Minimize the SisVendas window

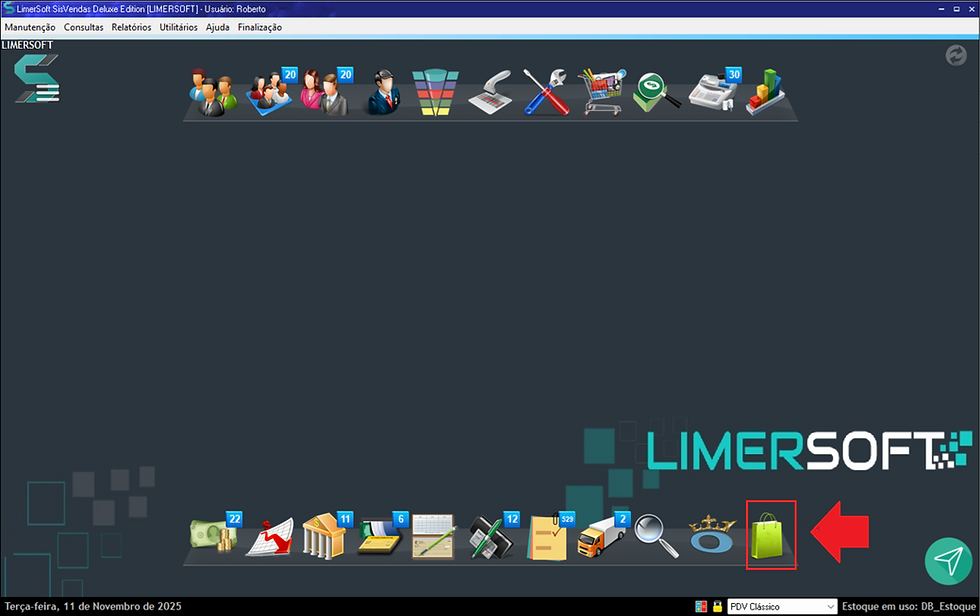[x=942, y=9]
